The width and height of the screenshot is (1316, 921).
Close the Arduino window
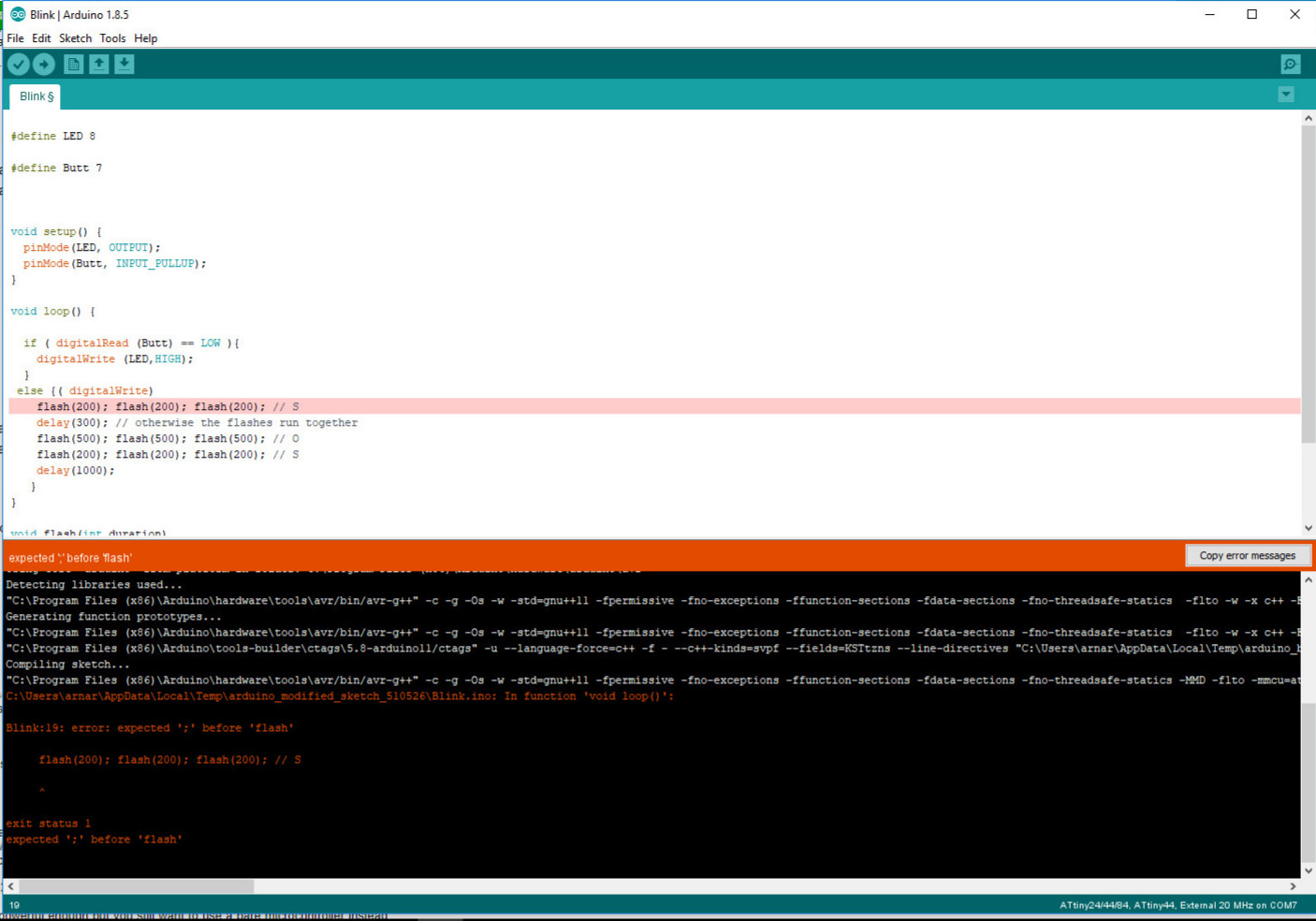click(1294, 14)
